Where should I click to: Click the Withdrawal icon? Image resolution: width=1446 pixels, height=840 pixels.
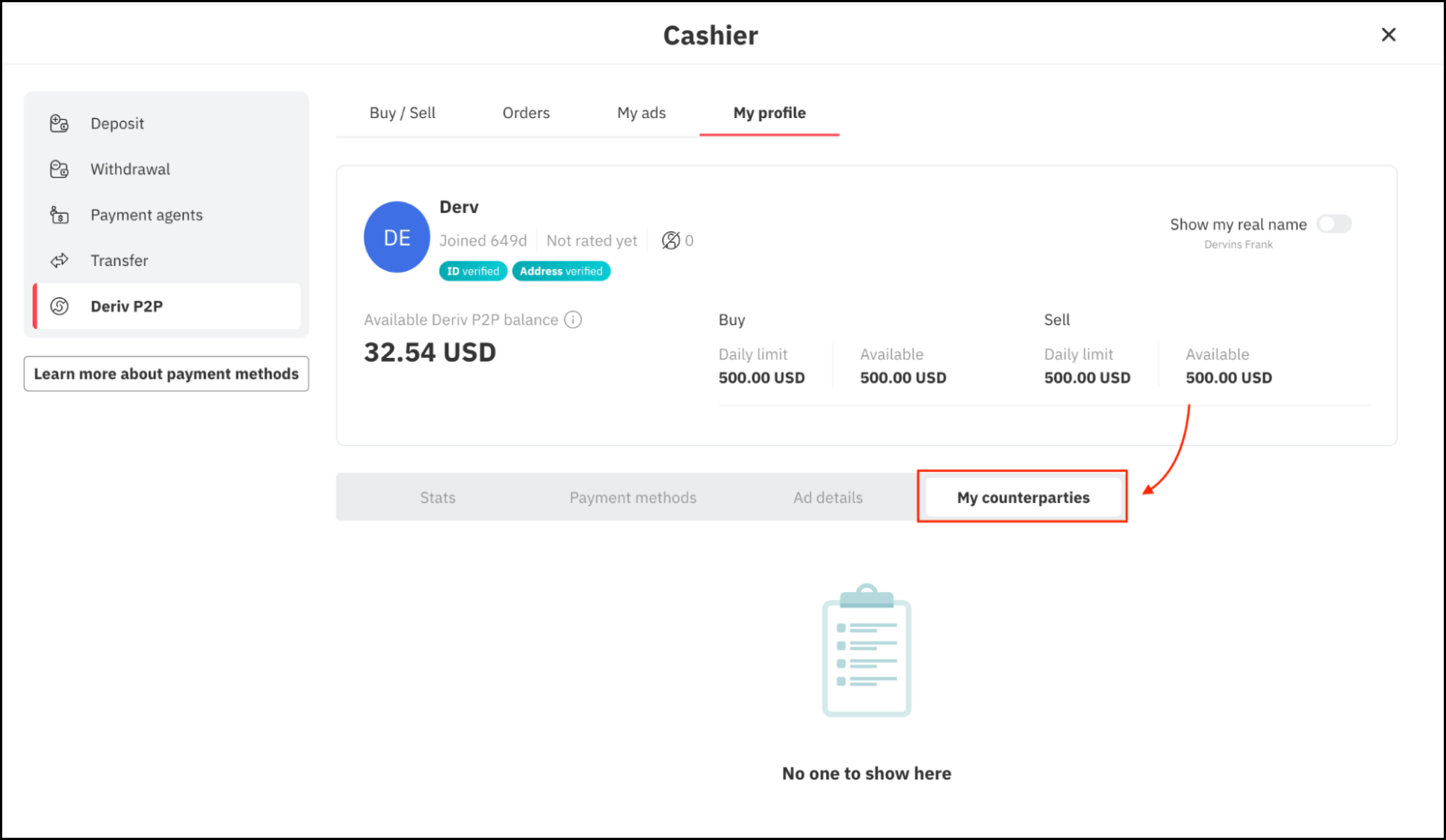pyautogui.click(x=59, y=169)
